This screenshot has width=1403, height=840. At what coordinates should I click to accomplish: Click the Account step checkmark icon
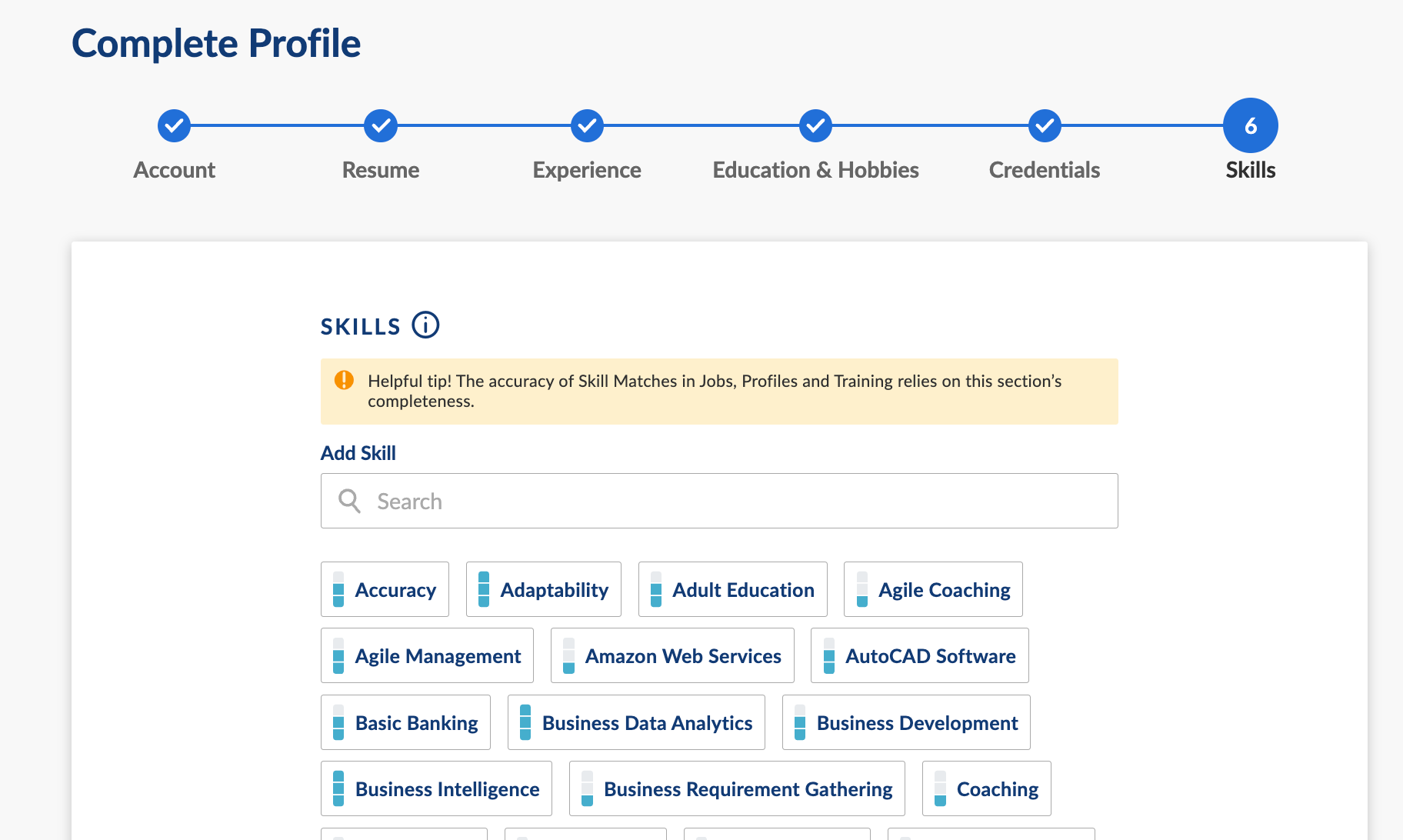[x=175, y=125]
